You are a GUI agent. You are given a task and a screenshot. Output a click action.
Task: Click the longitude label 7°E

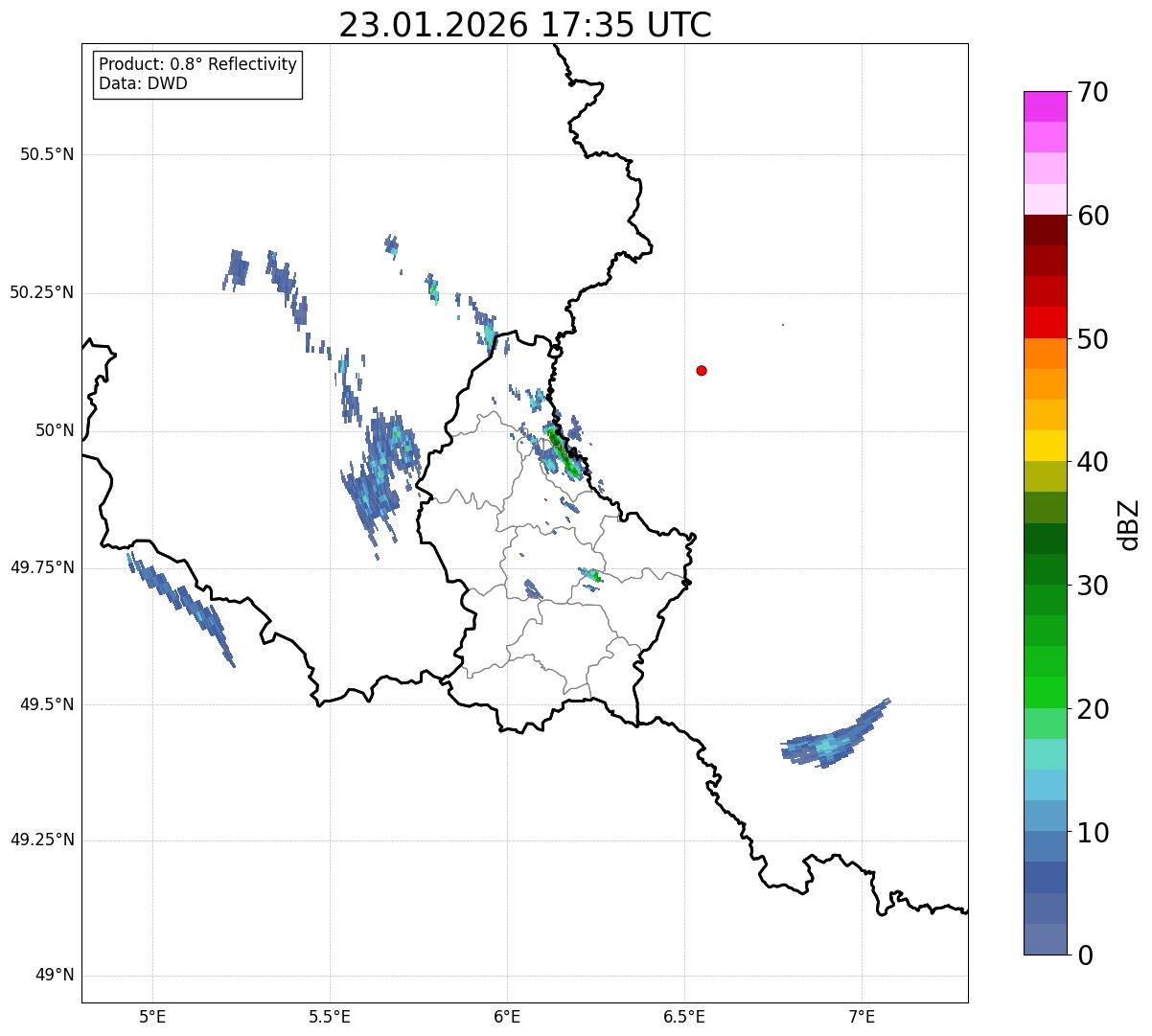pos(862,1017)
